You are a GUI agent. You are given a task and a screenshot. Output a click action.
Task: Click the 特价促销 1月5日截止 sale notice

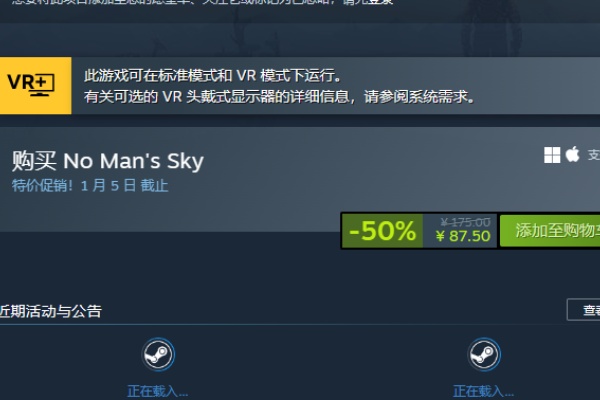coord(90,186)
